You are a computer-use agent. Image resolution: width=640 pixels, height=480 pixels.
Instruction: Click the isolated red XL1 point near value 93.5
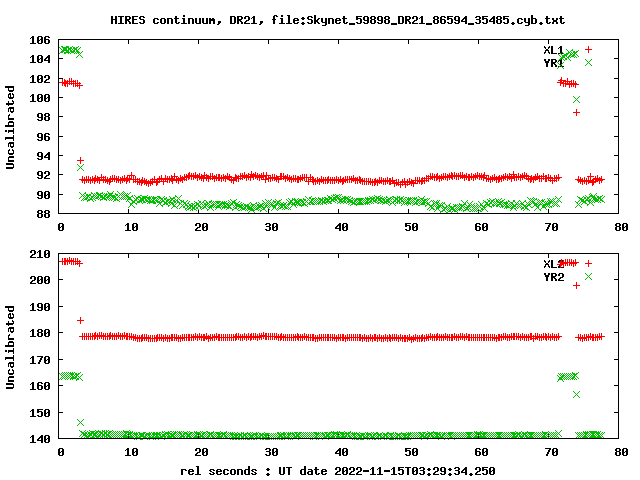(80, 160)
